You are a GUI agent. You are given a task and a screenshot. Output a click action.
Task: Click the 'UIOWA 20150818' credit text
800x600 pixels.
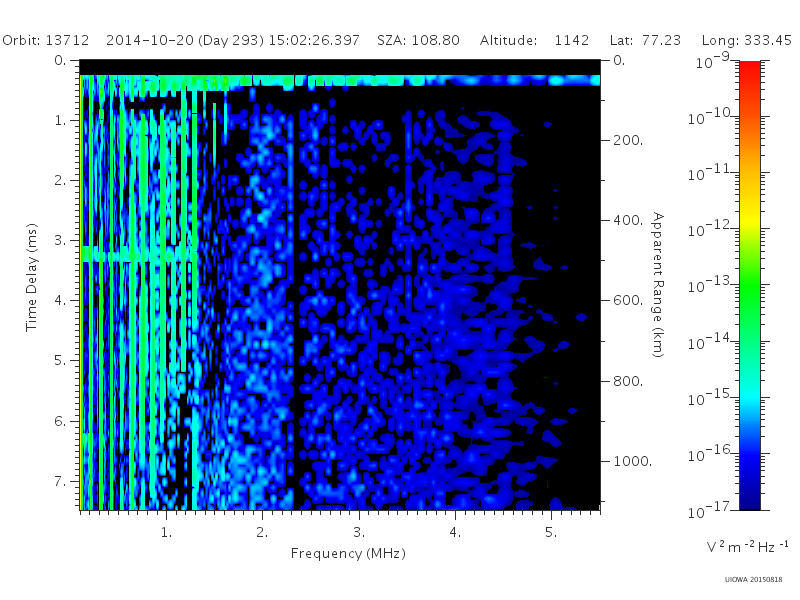click(753, 580)
